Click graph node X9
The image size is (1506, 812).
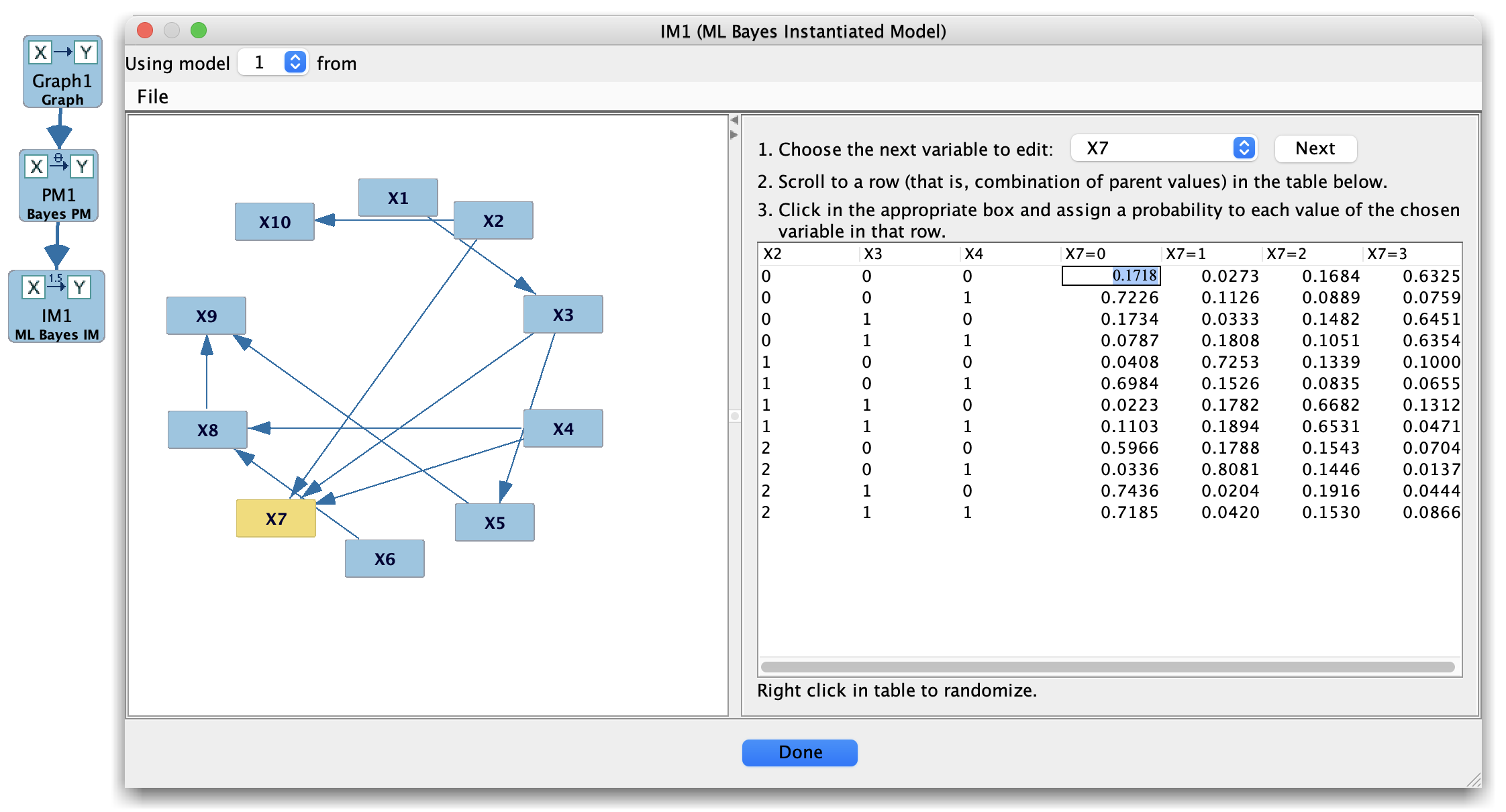coord(206,316)
